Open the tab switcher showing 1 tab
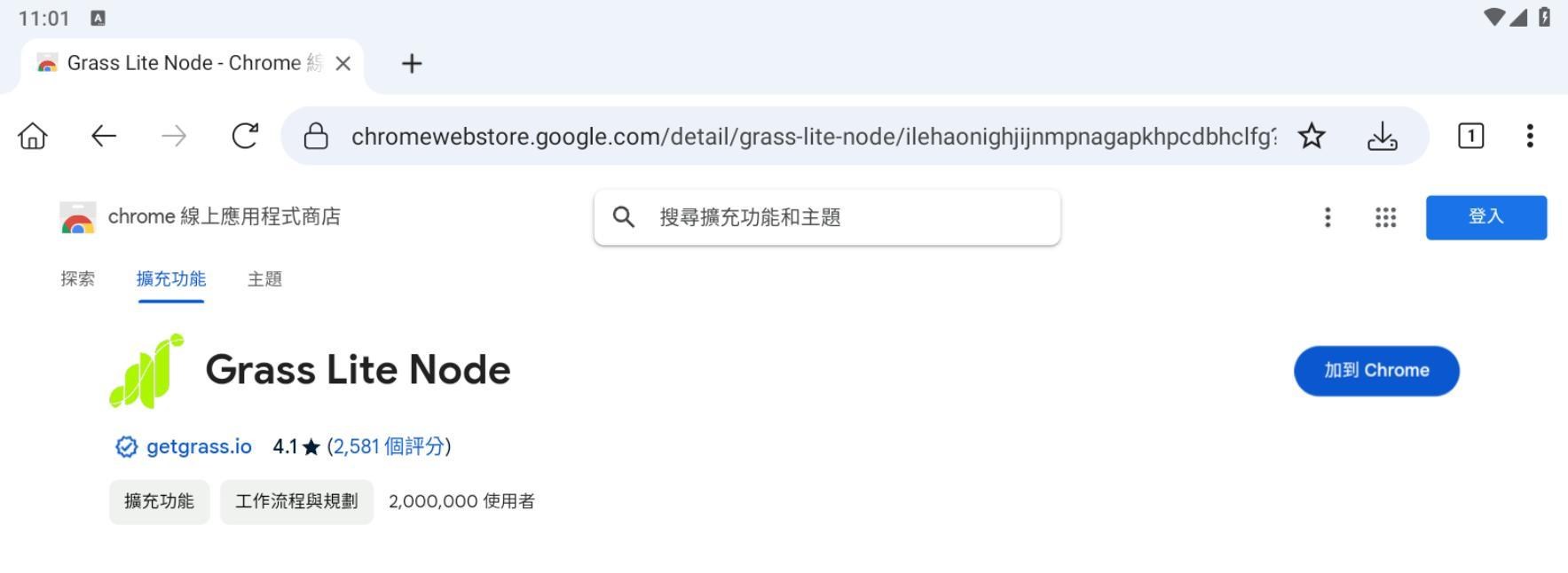Screen dimensions: 1568x573 point(1470,136)
